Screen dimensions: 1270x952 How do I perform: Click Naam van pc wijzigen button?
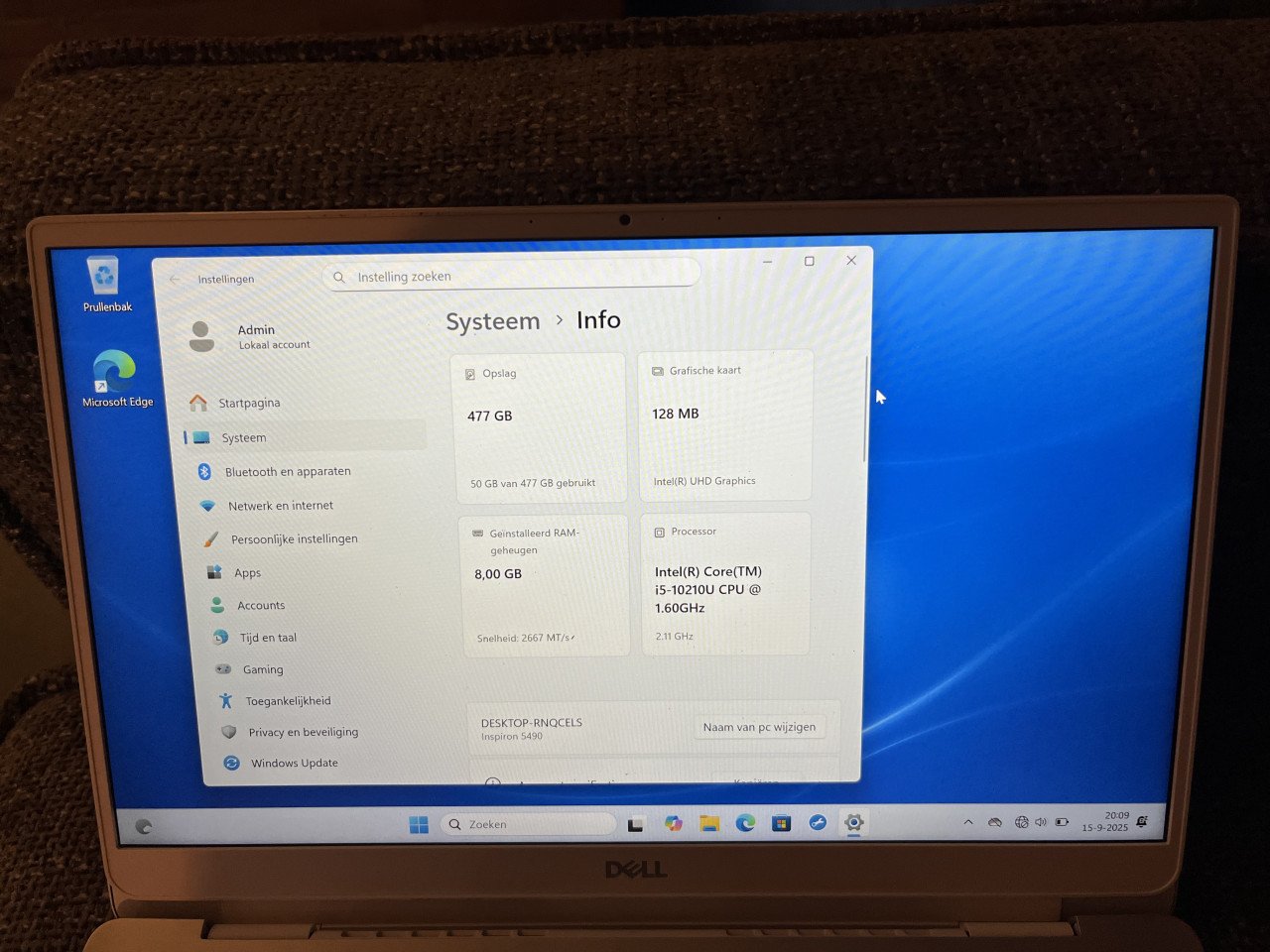click(x=759, y=727)
